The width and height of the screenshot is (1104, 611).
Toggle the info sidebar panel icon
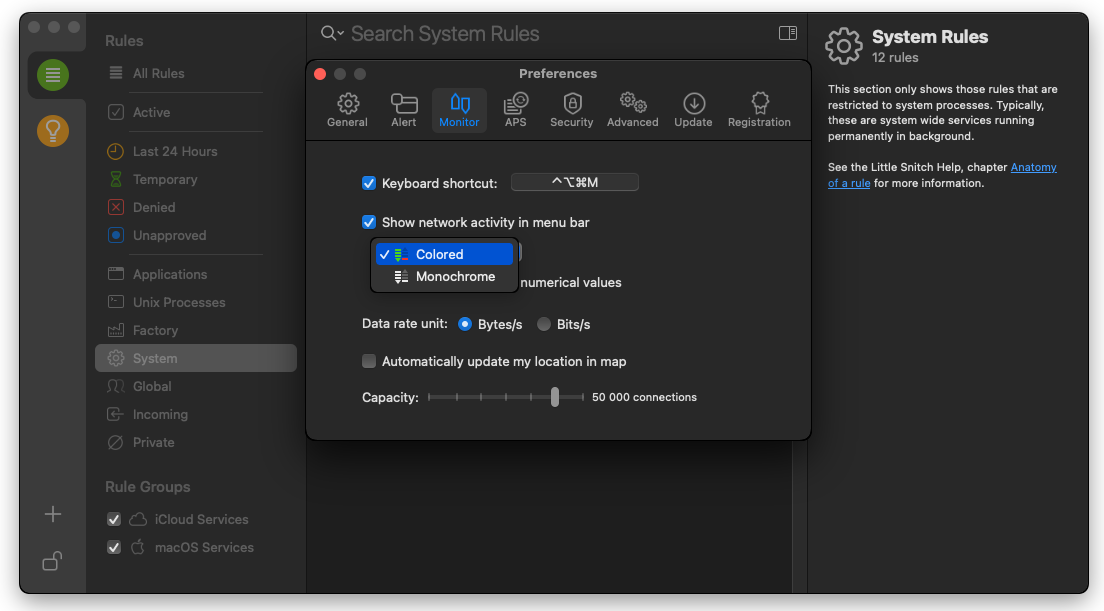coord(788,33)
